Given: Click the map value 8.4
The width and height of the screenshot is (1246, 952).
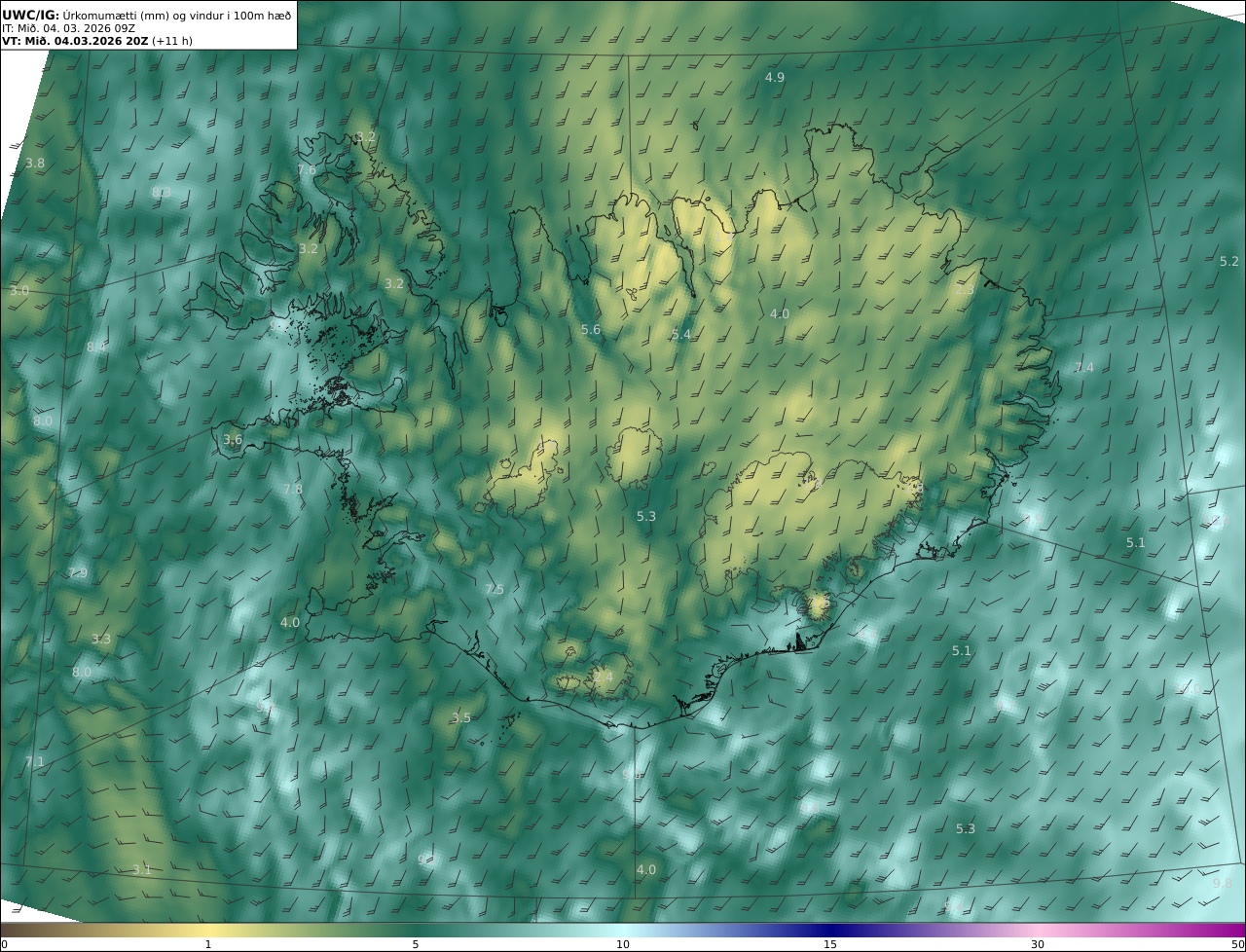Looking at the screenshot, I should pos(96,347).
